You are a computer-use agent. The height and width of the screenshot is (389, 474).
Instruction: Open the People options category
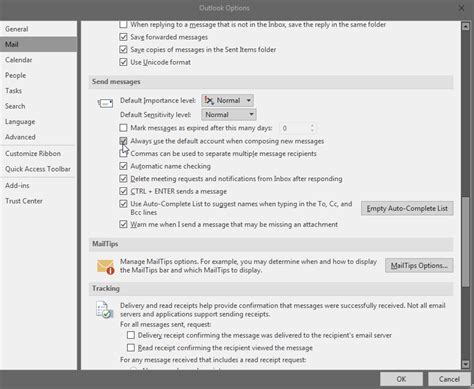click(38, 75)
